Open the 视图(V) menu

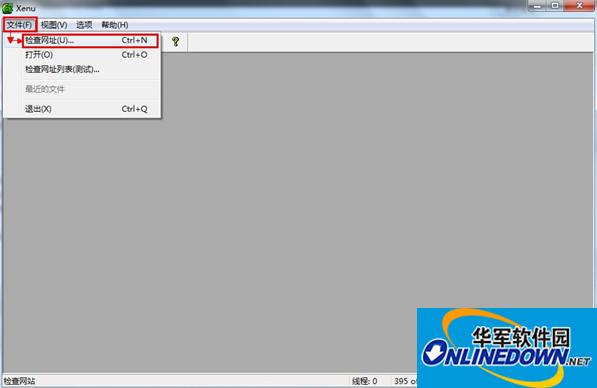pyautogui.click(x=54, y=25)
